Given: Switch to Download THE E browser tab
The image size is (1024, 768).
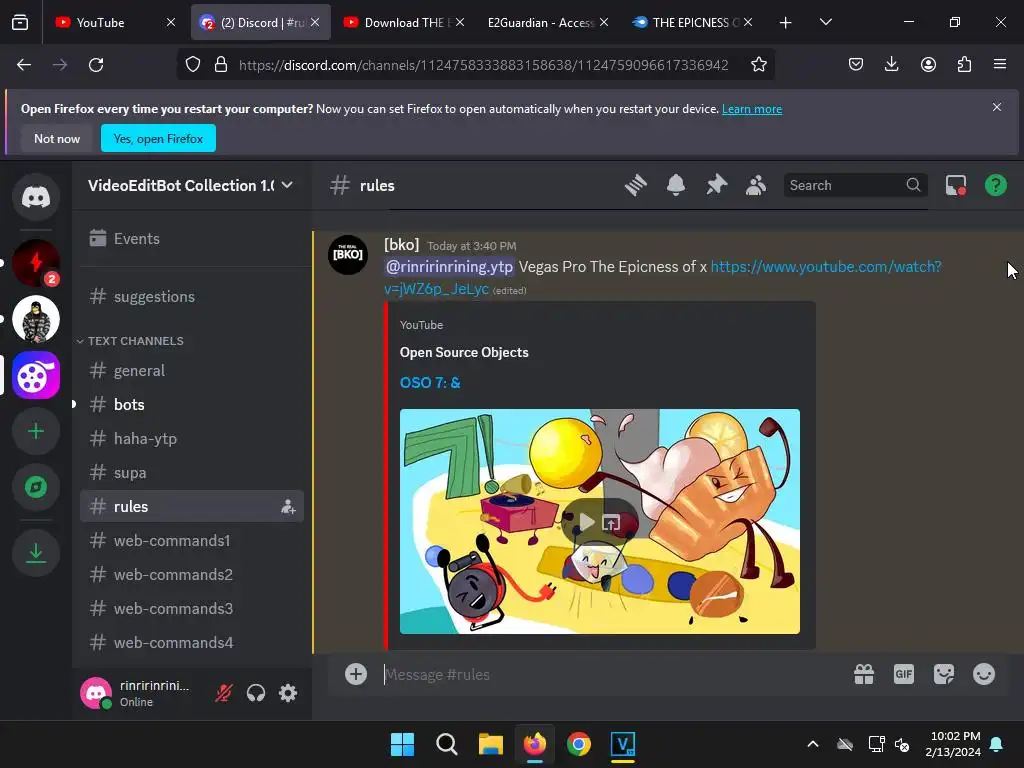Looking at the screenshot, I should tap(404, 22).
